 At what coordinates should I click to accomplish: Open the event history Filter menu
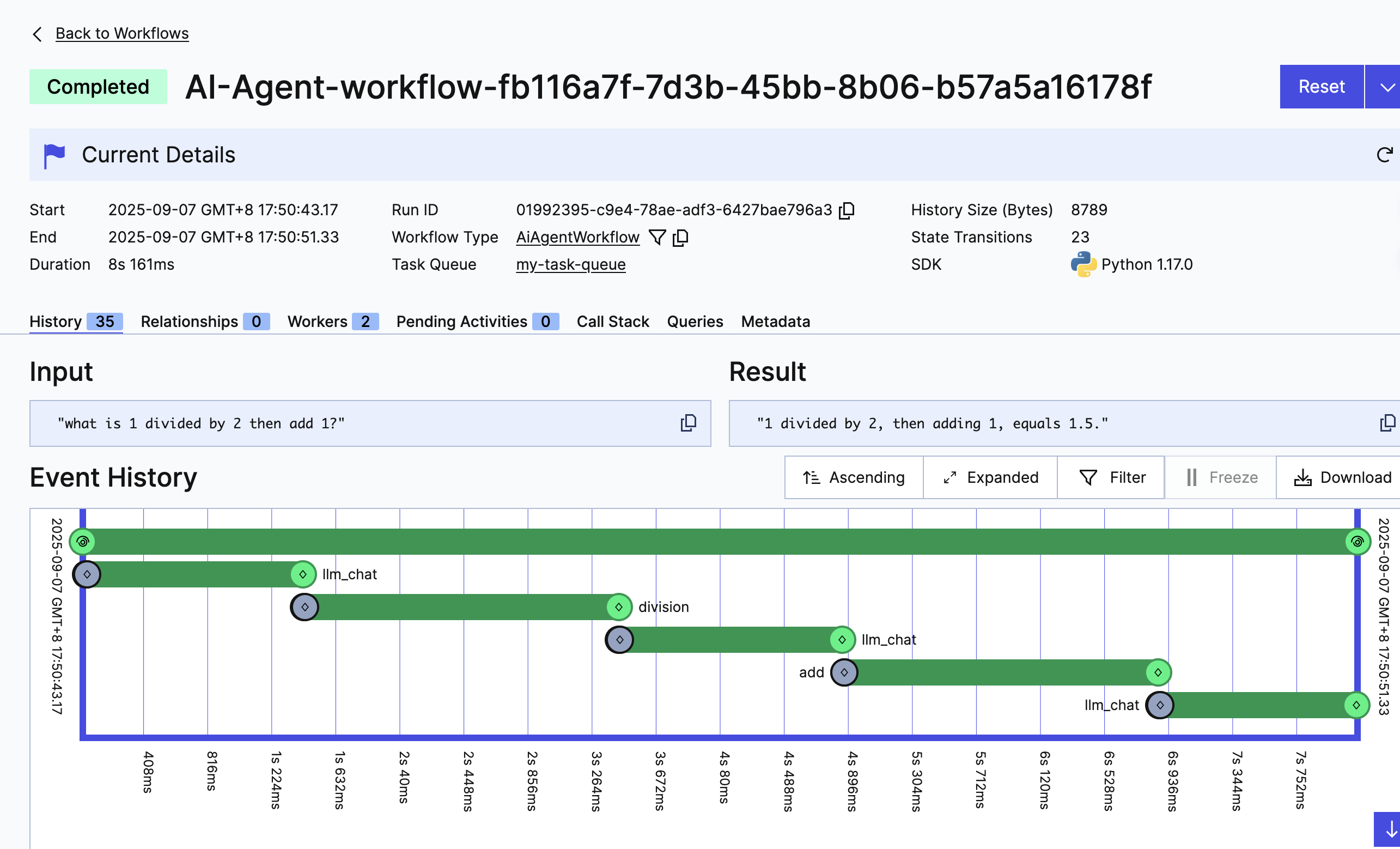pos(1112,477)
